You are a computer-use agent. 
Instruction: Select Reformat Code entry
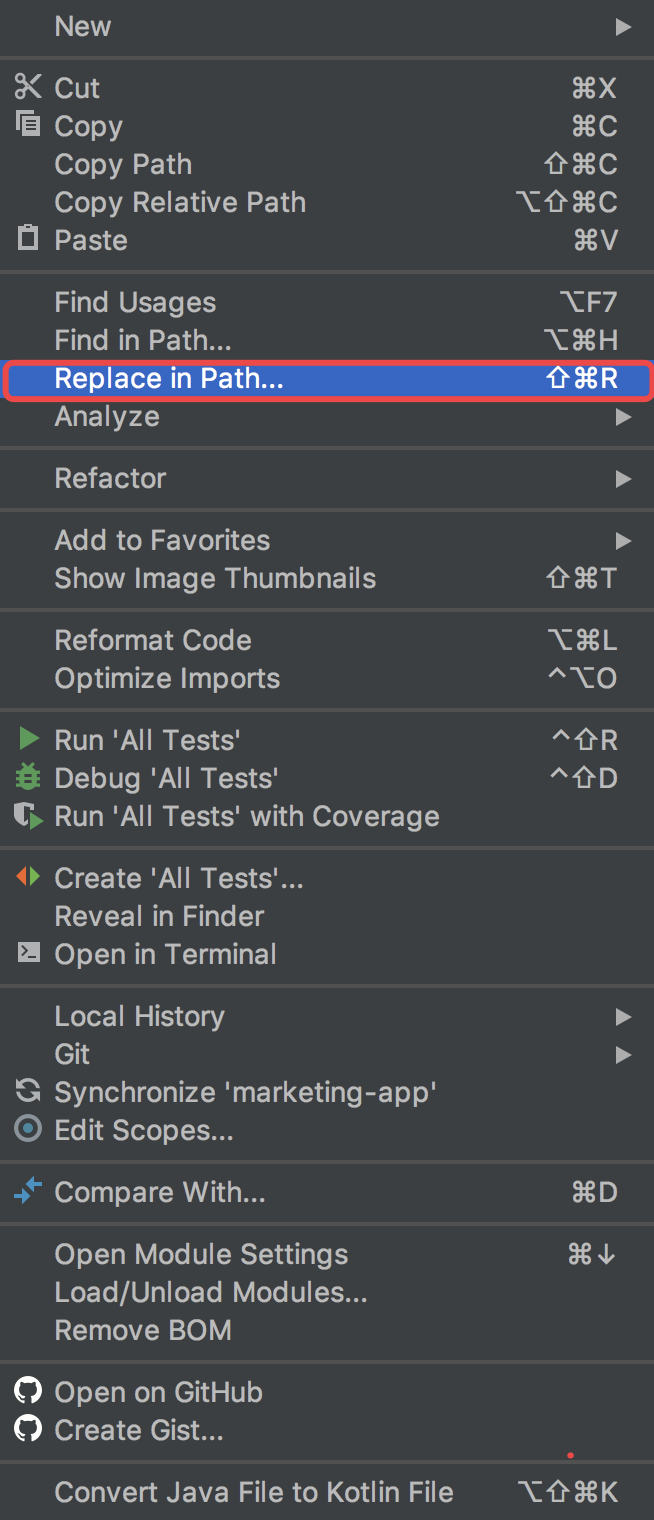point(153,640)
